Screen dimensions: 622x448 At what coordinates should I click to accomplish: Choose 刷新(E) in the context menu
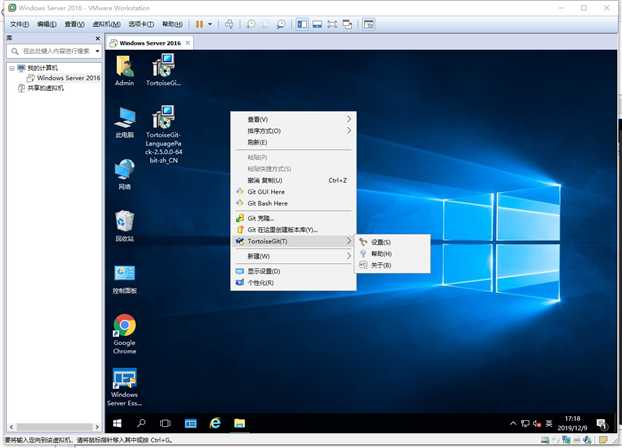[x=294, y=142]
